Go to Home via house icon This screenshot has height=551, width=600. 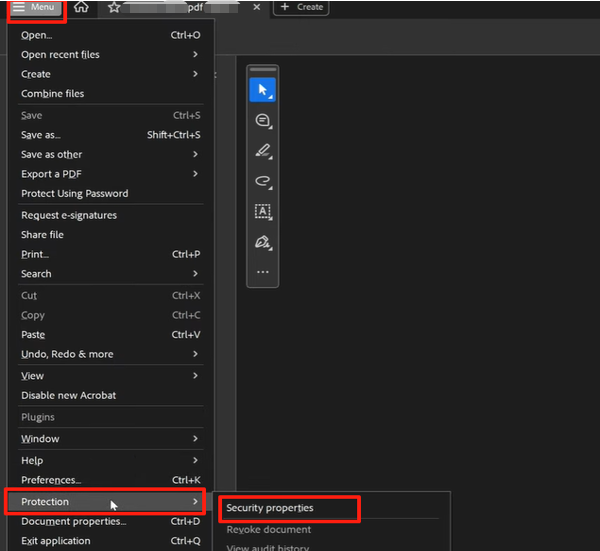tap(81, 7)
